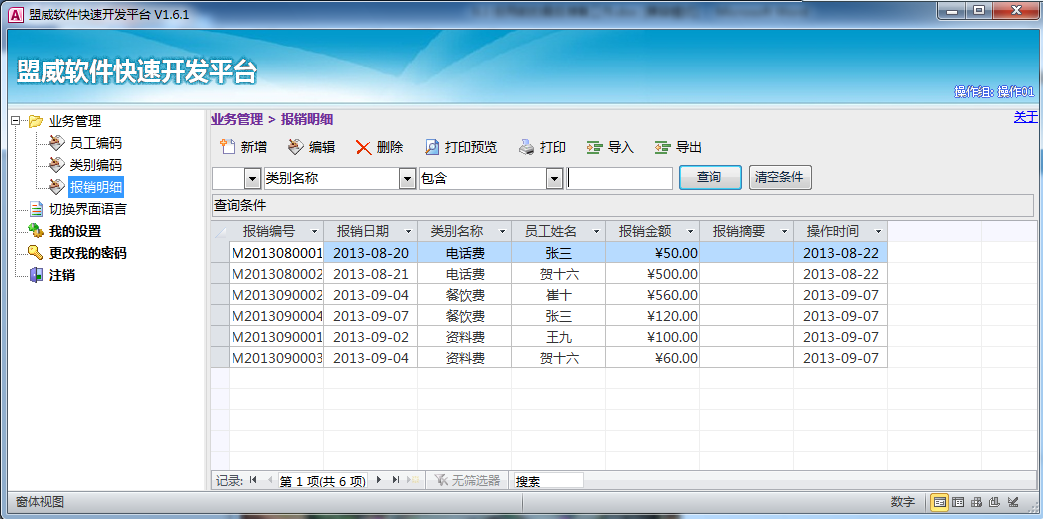Screen dimensions: 1043x519
Task: Click the 导出 (export) icon
Action: (x=662, y=148)
